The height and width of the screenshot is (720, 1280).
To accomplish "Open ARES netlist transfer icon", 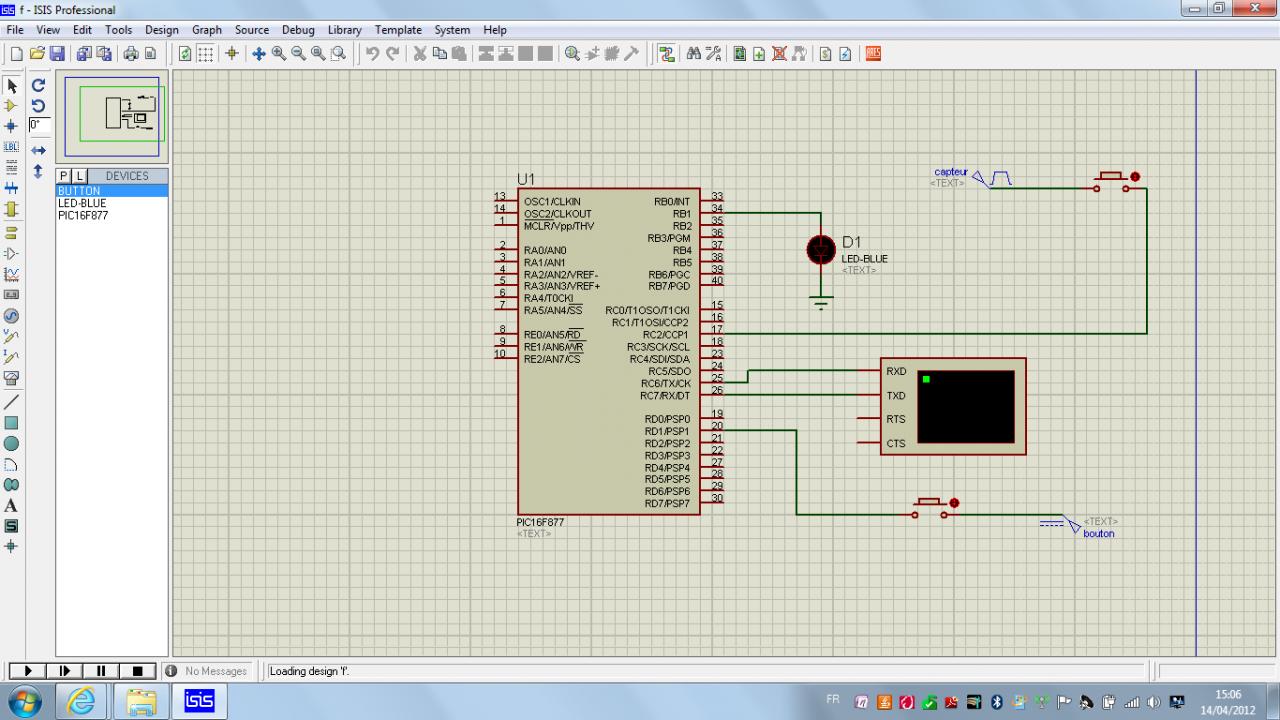I will pyautogui.click(x=873, y=54).
